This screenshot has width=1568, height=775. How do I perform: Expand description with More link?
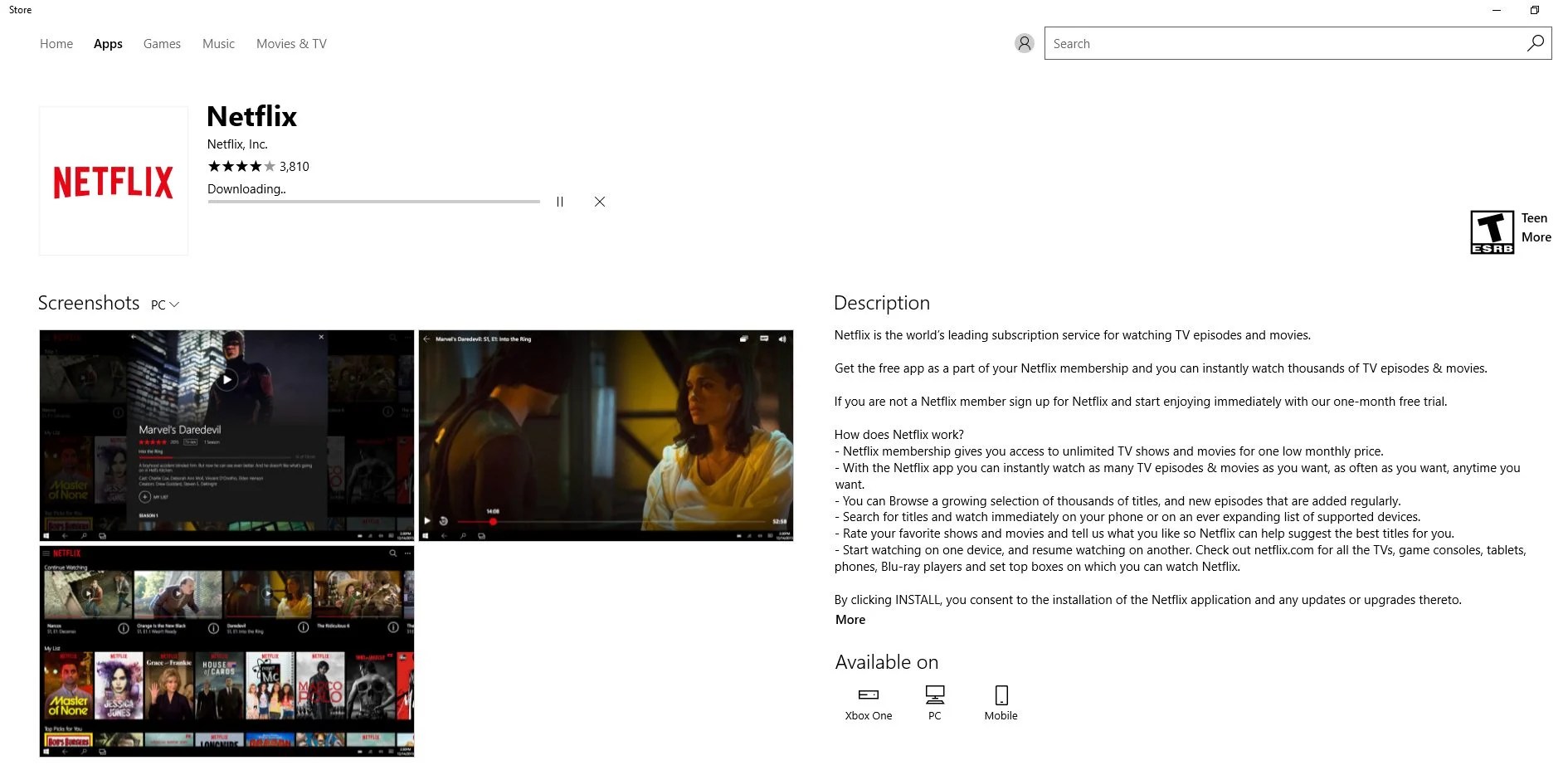pos(850,620)
